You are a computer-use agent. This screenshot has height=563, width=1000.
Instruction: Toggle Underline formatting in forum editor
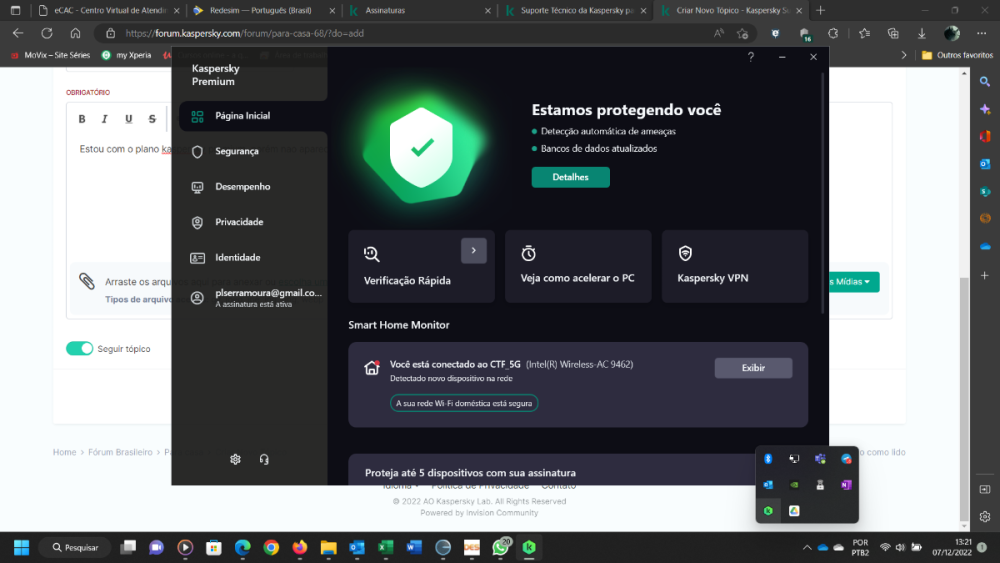coord(128,119)
